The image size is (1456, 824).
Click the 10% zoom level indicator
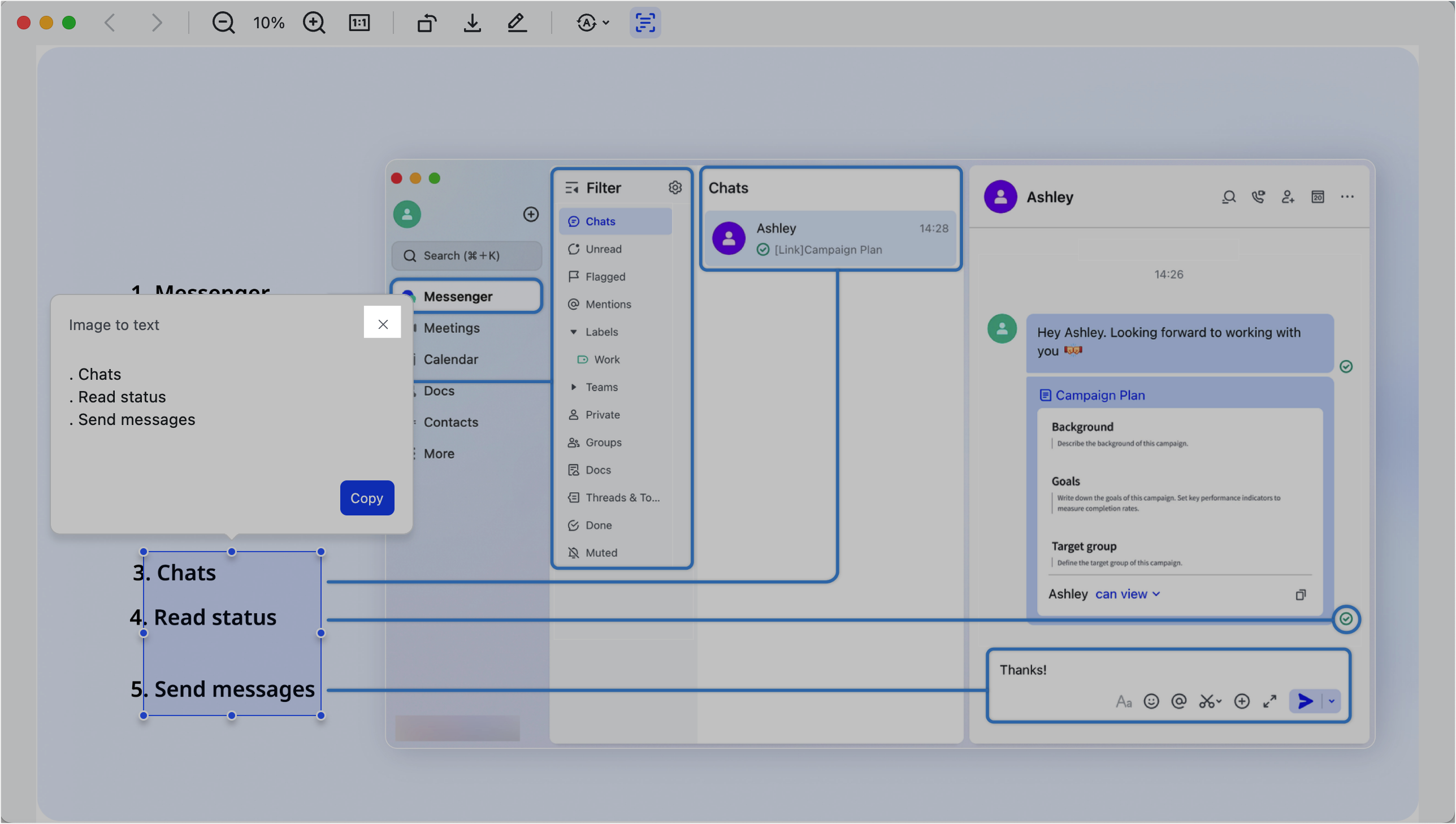coord(268,23)
